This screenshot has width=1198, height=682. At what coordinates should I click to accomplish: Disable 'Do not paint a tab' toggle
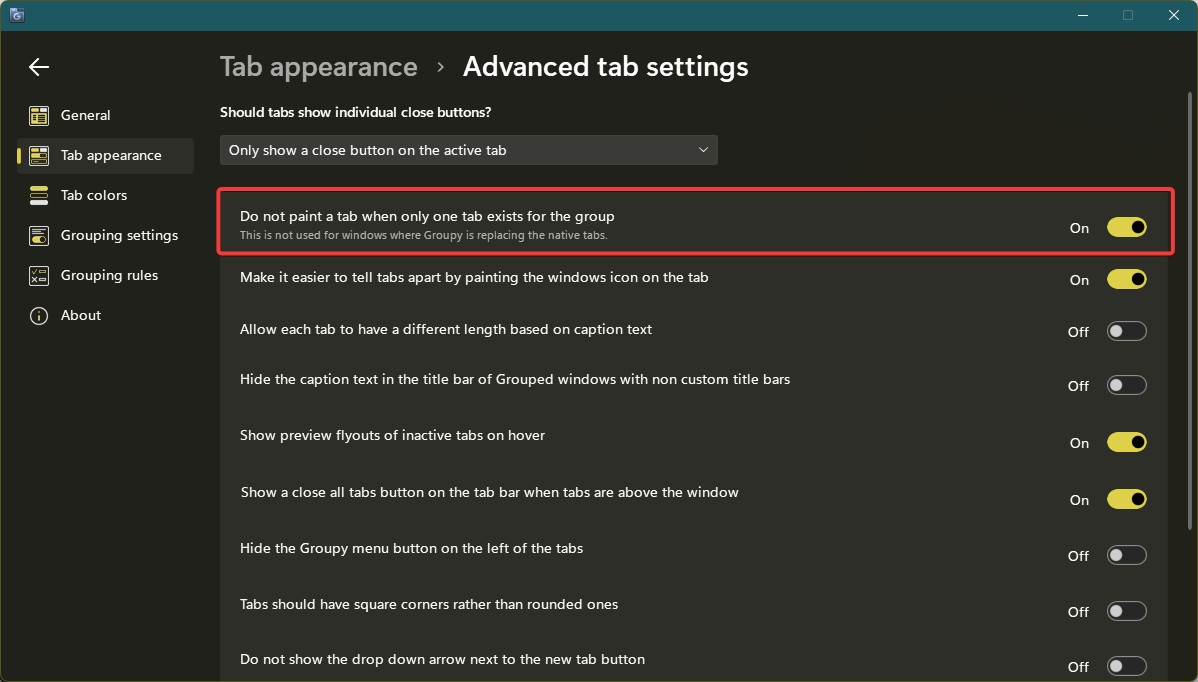coord(1126,228)
